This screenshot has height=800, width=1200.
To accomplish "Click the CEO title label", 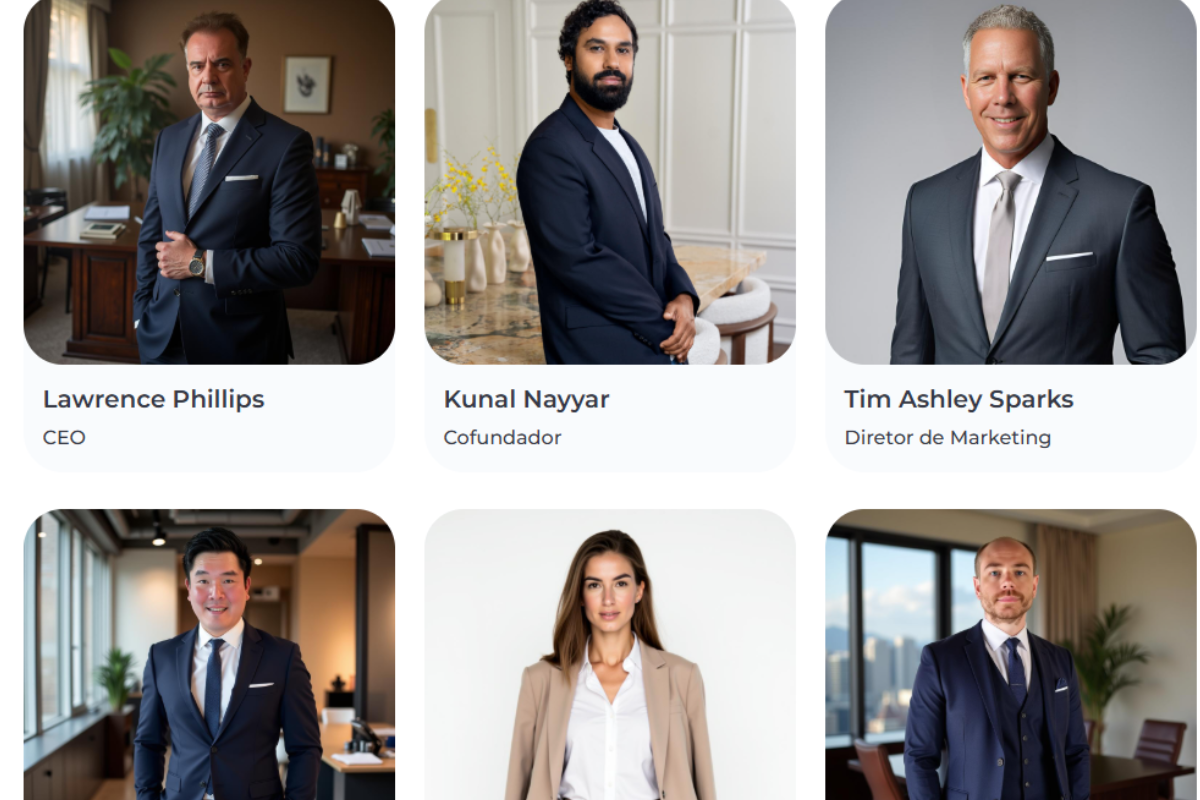I will point(64,437).
